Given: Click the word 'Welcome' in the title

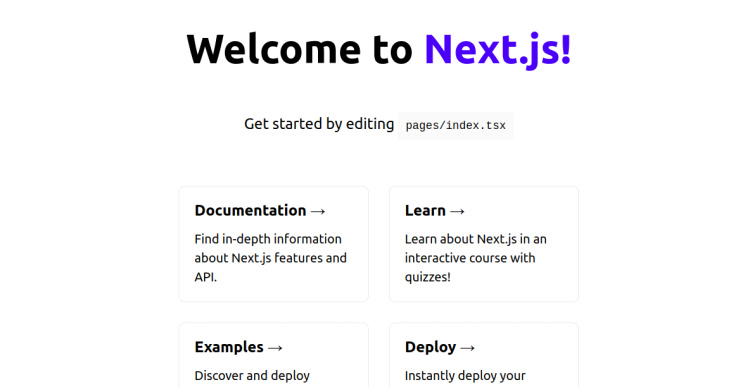Looking at the screenshot, I should (273, 49).
